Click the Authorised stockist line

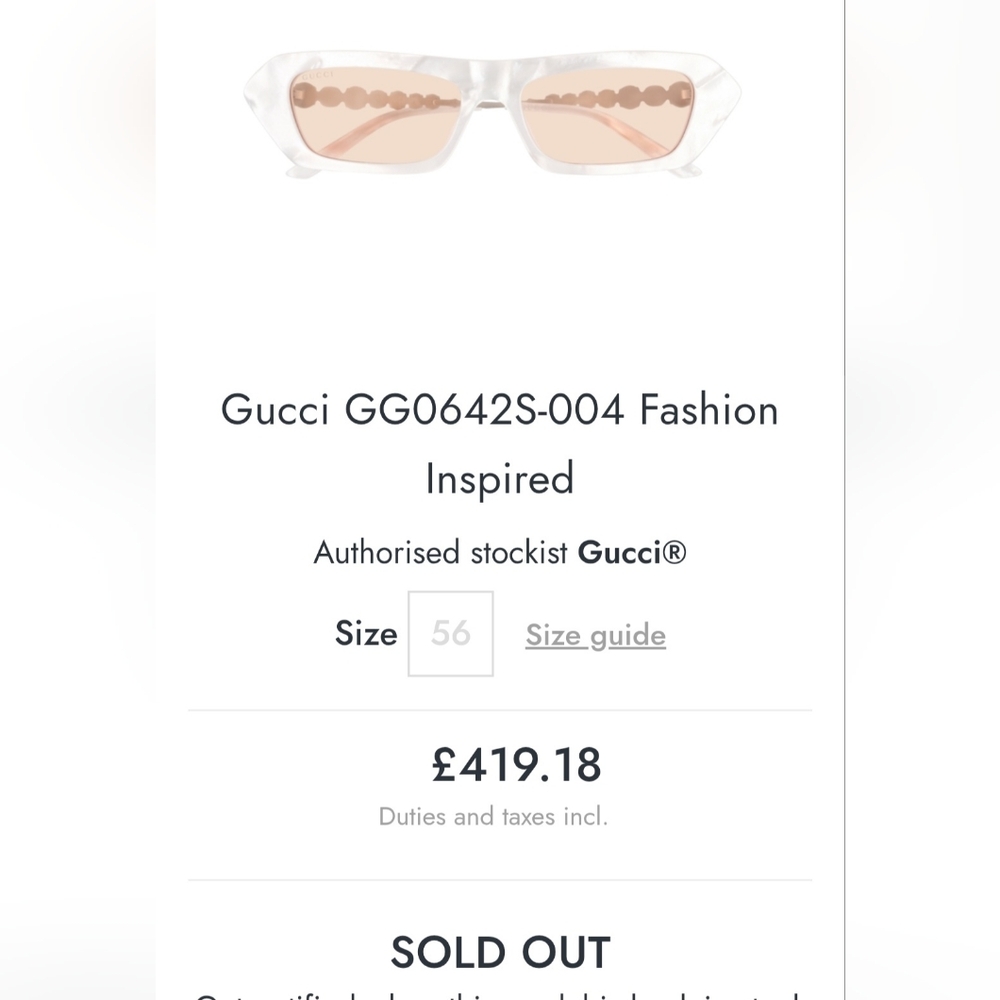click(x=500, y=552)
